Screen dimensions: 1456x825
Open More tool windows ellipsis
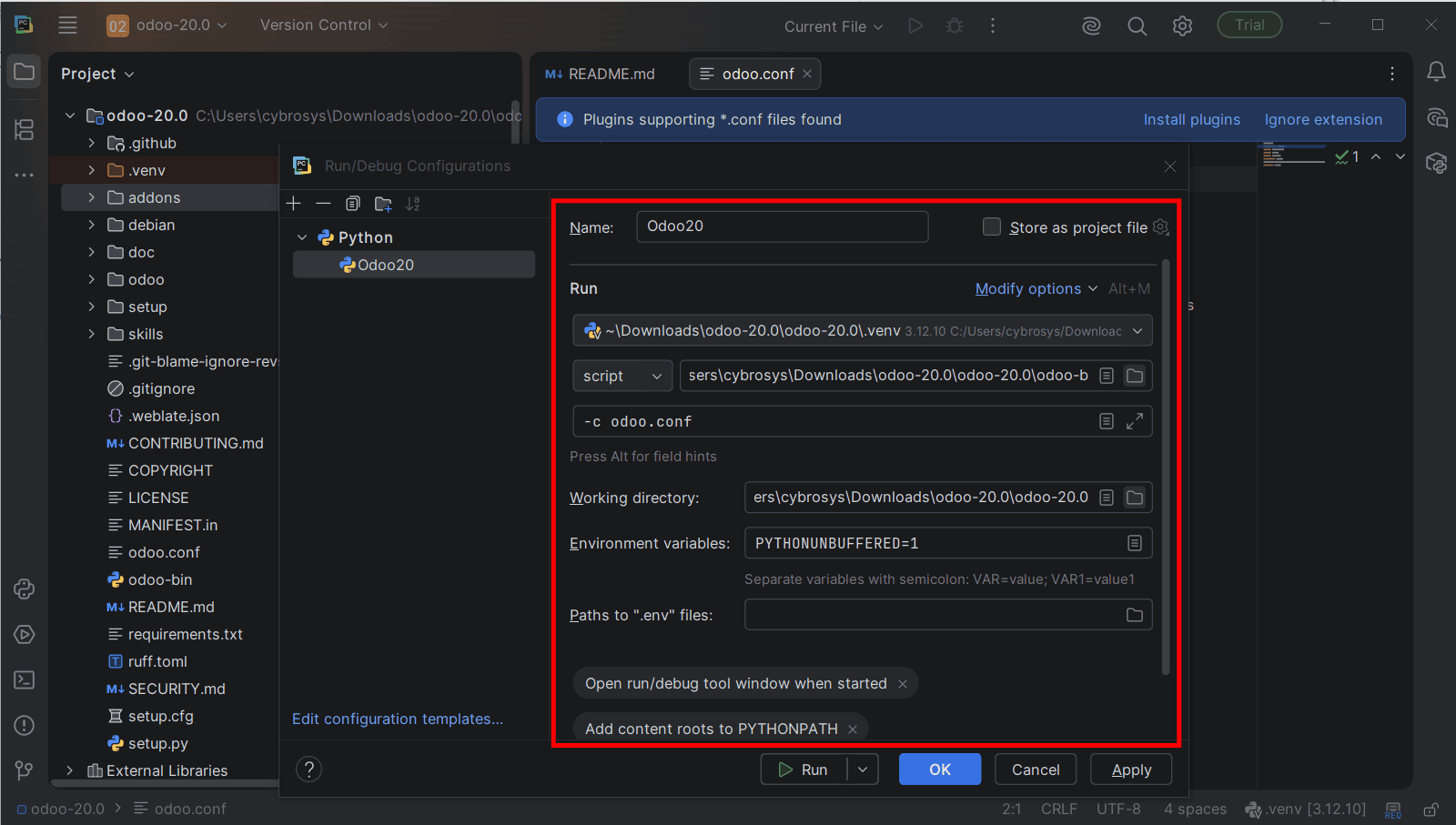coord(25,175)
